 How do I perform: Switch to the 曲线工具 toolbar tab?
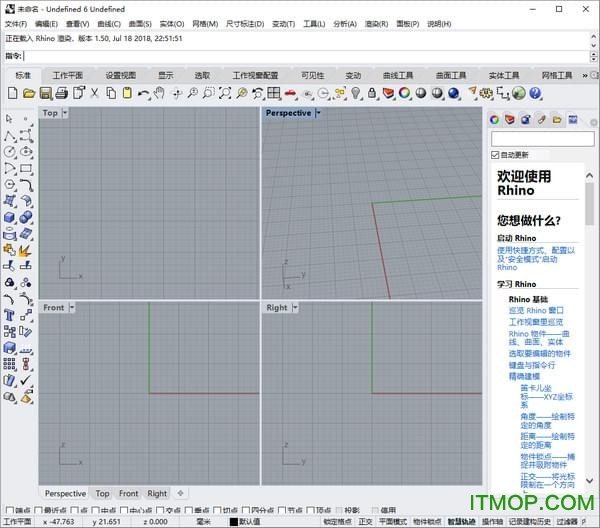(x=398, y=75)
